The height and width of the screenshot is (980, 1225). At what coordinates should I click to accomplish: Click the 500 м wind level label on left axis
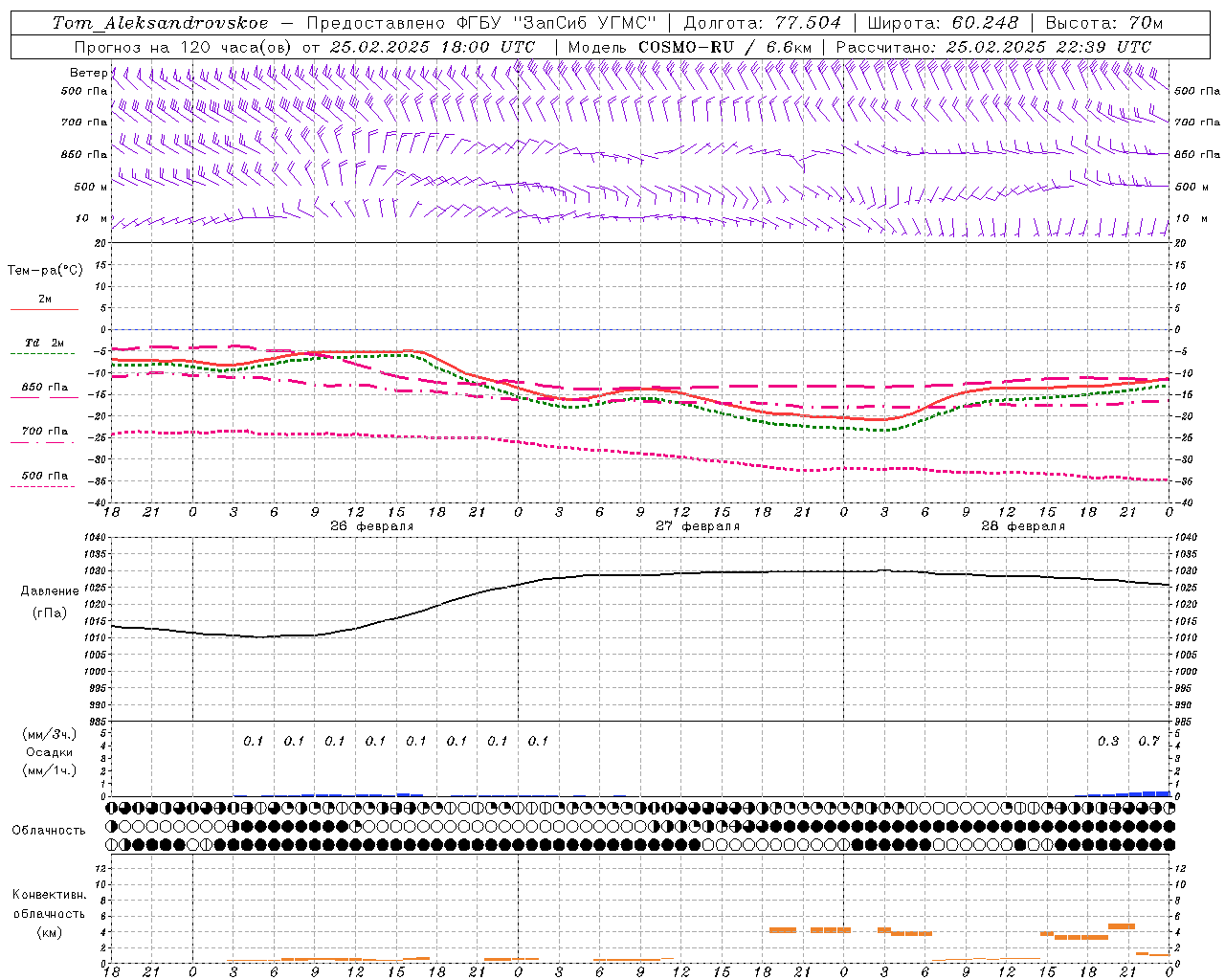point(91,187)
